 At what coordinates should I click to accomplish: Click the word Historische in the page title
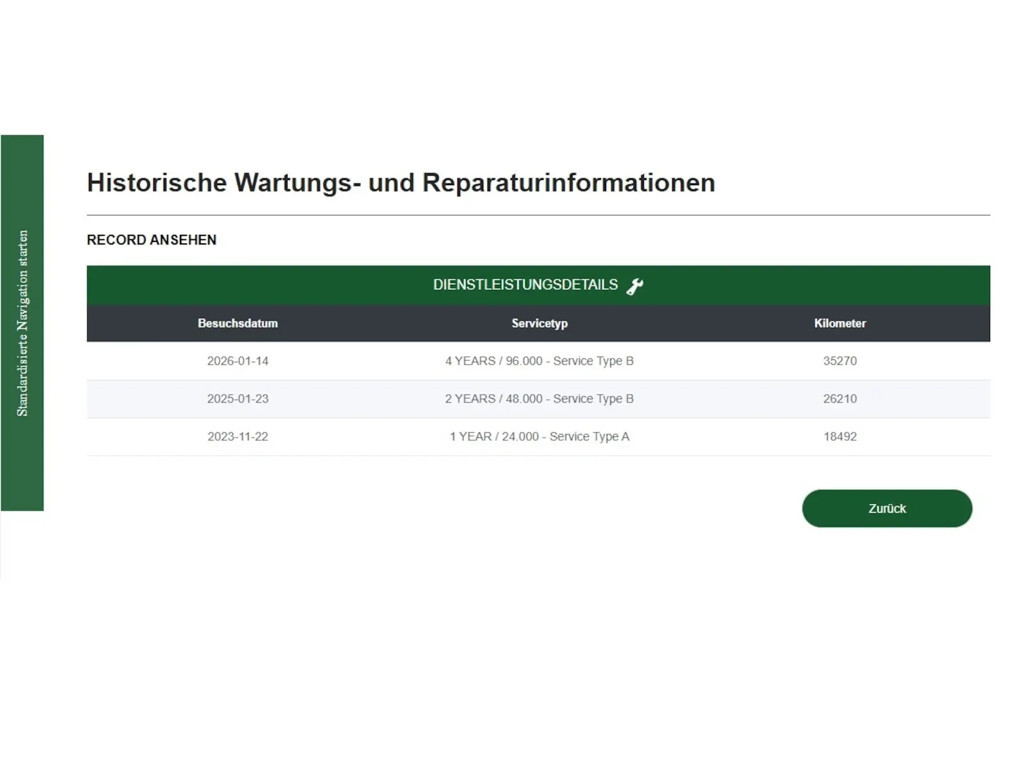point(156,183)
